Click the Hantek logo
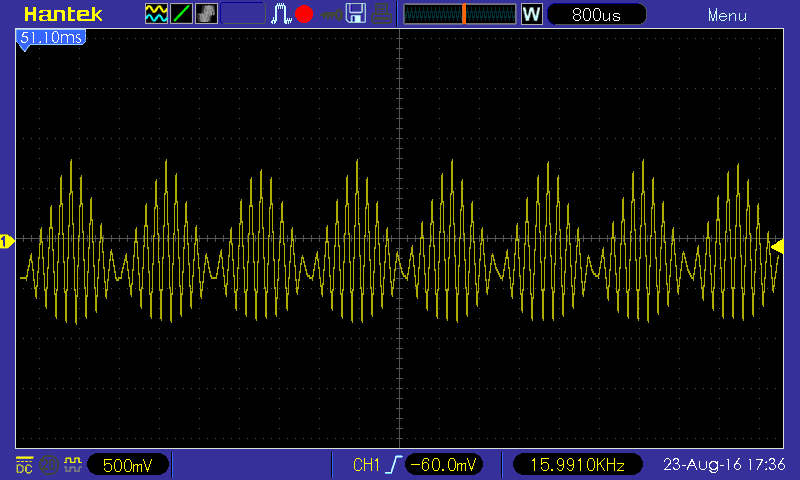Screen dimensions: 800x480 pos(63,14)
